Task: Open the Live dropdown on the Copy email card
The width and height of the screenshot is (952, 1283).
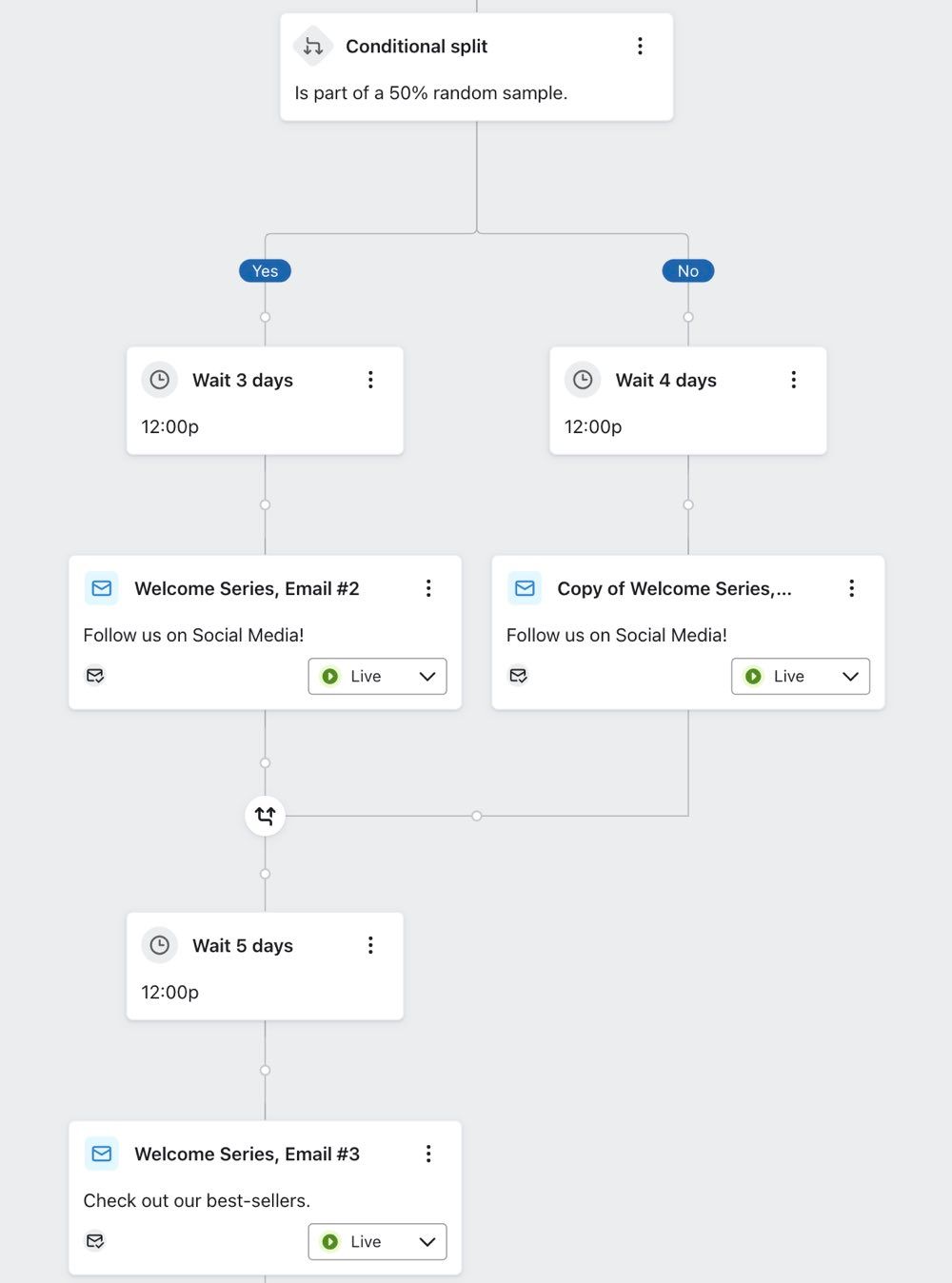Action: point(850,676)
